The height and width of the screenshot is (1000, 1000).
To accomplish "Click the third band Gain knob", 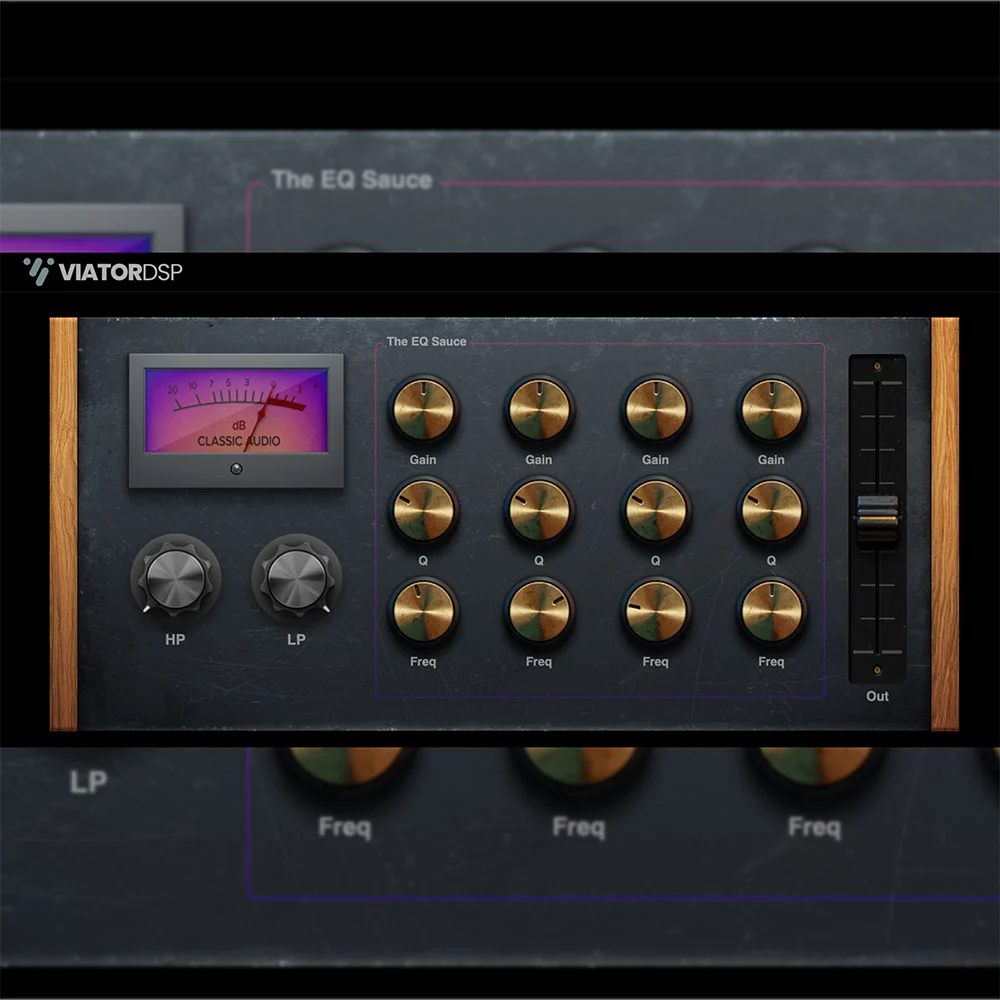I will pos(655,409).
